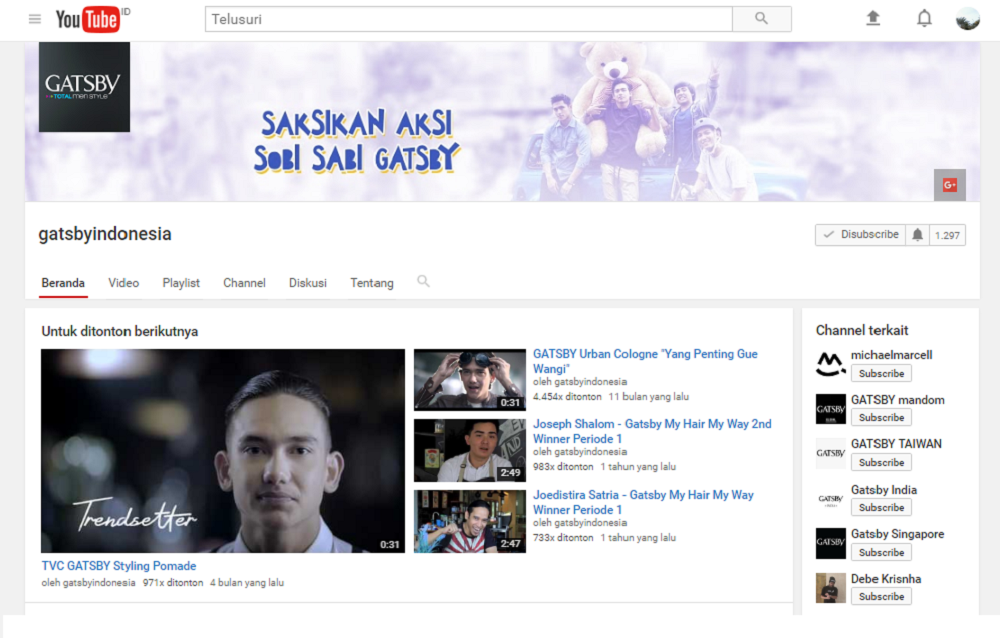
Task: Open the Gatsby Singapore channel name link
Action: pyautogui.click(x=897, y=534)
